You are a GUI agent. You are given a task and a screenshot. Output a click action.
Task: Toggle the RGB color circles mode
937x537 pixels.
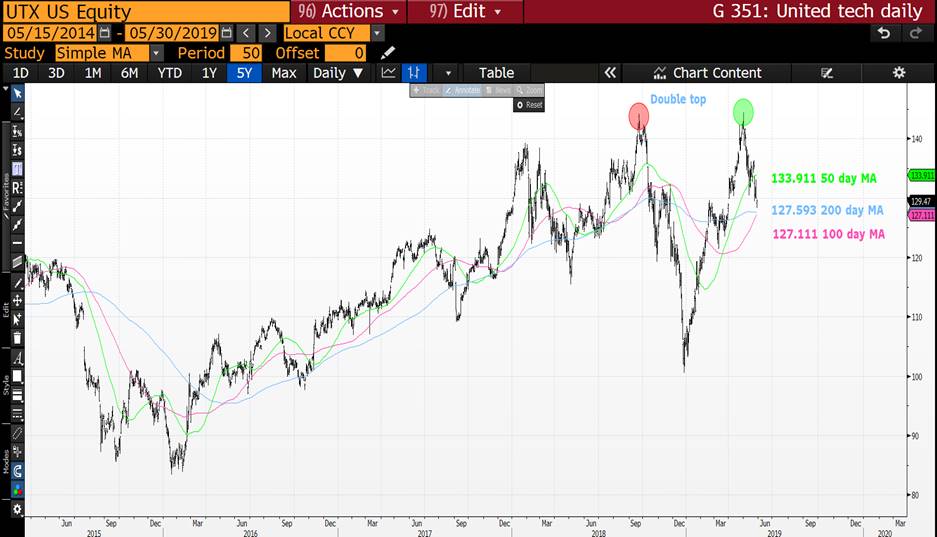[x=17, y=490]
